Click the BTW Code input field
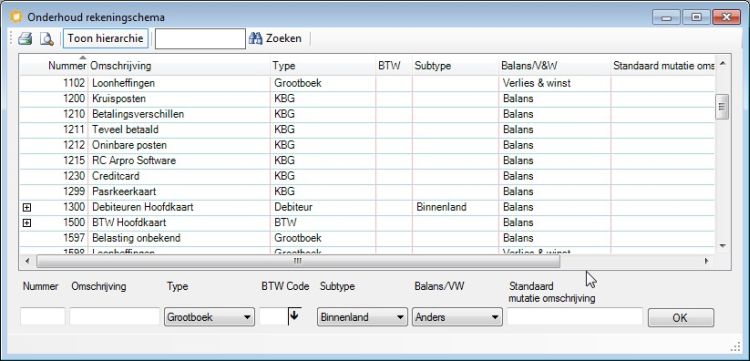Image resolution: width=750 pixels, height=361 pixels. tap(274, 317)
